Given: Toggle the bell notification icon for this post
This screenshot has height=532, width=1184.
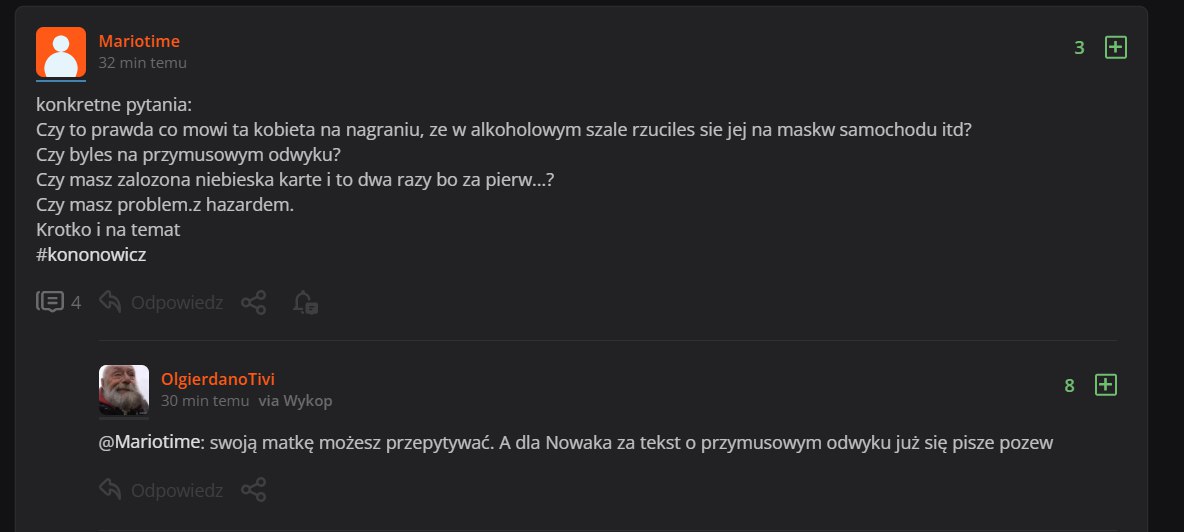Looking at the screenshot, I should tap(305, 302).
